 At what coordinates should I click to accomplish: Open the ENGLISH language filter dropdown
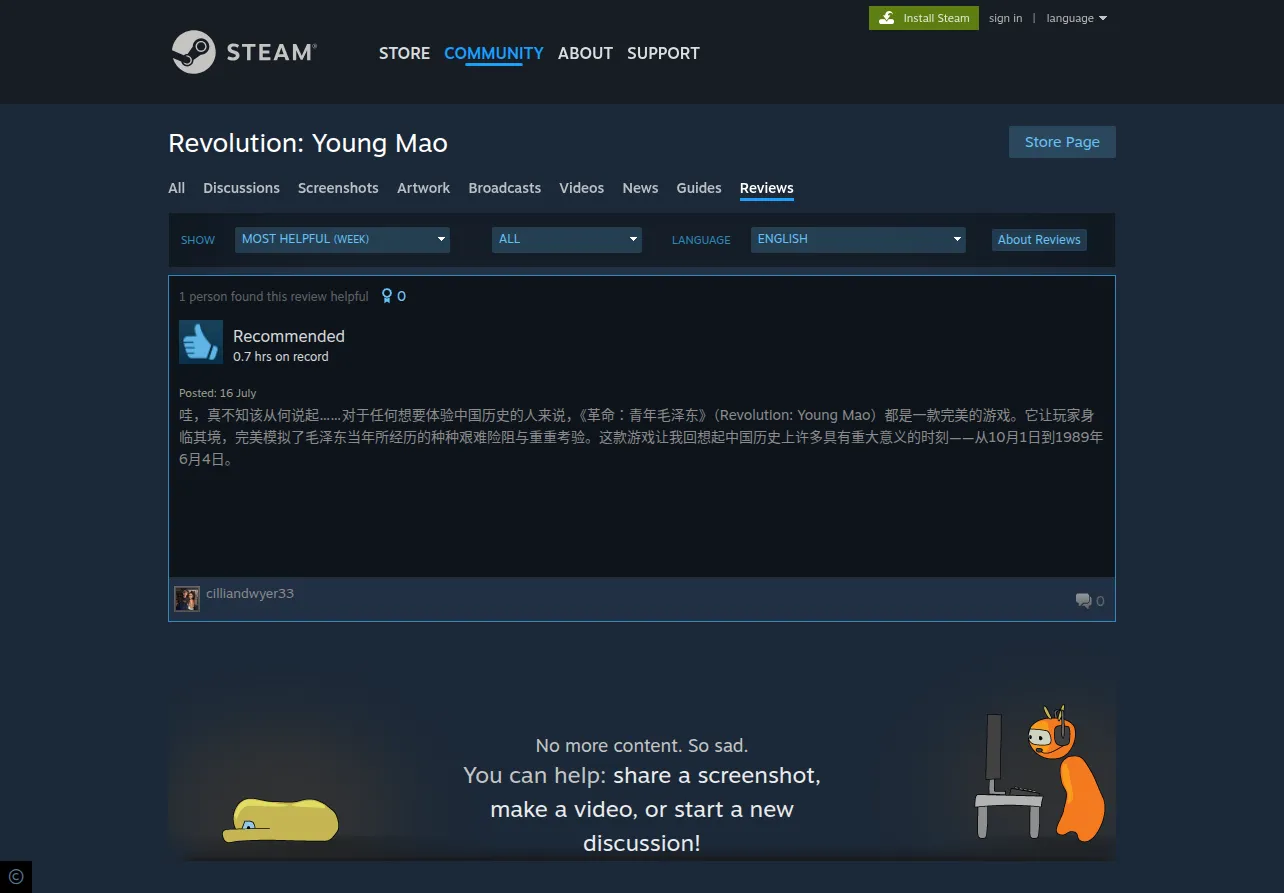[858, 240]
